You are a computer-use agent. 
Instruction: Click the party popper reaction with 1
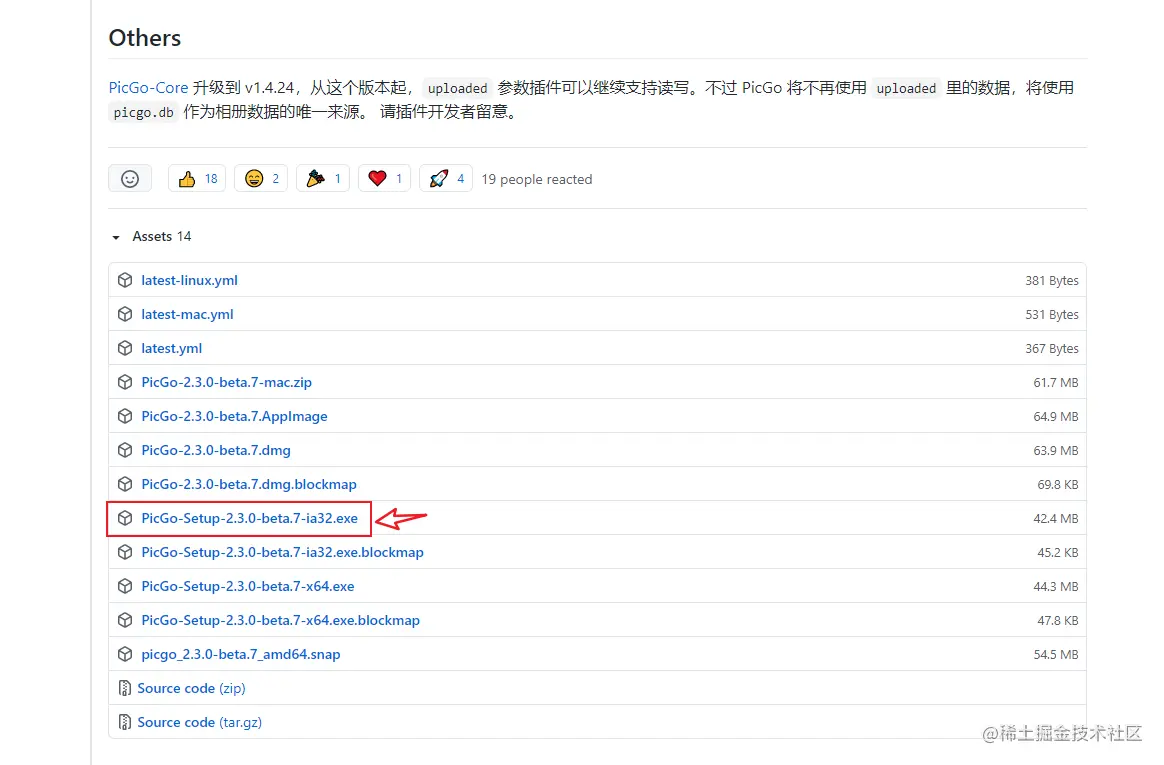[323, 179]
